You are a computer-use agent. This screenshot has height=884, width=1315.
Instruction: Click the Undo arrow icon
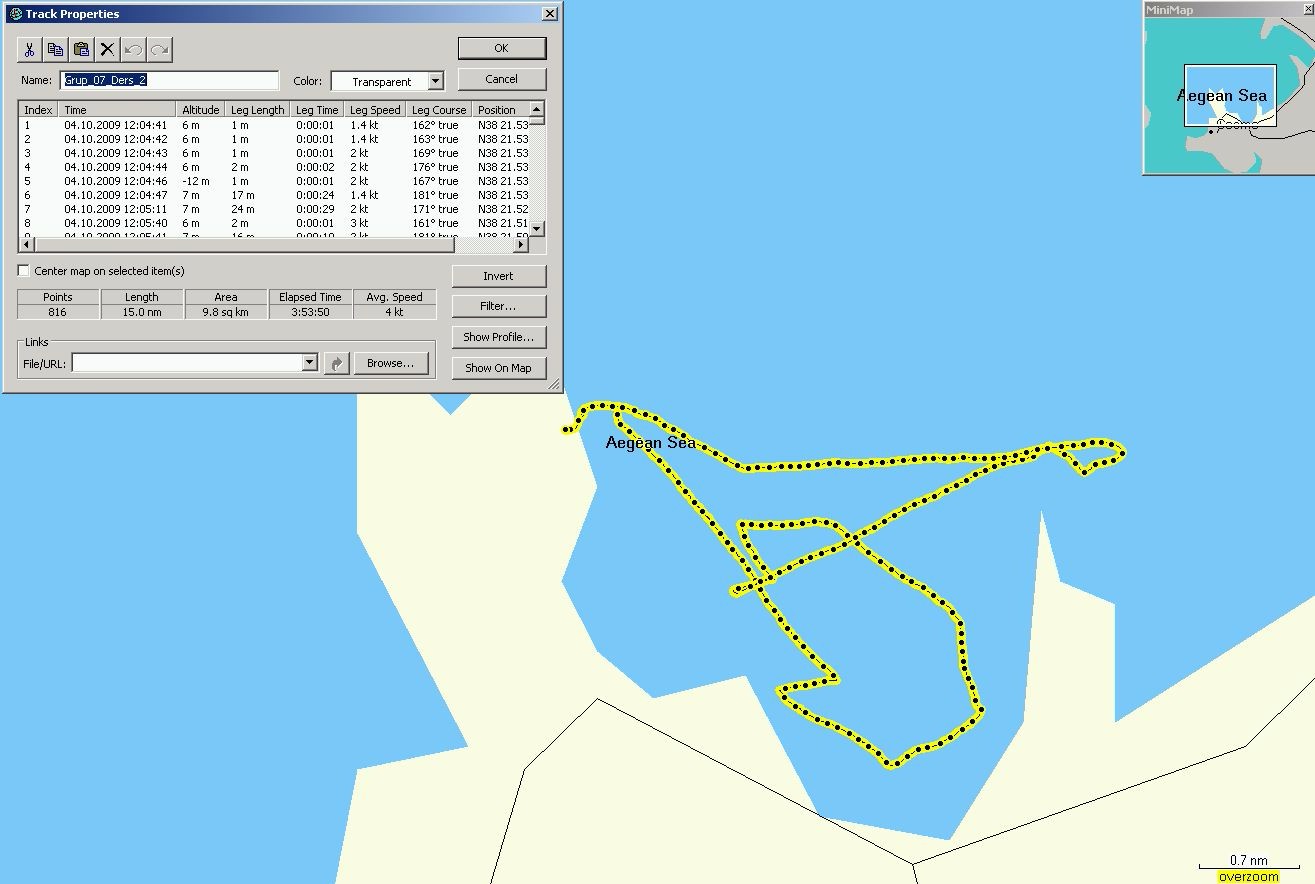point(134,49)
